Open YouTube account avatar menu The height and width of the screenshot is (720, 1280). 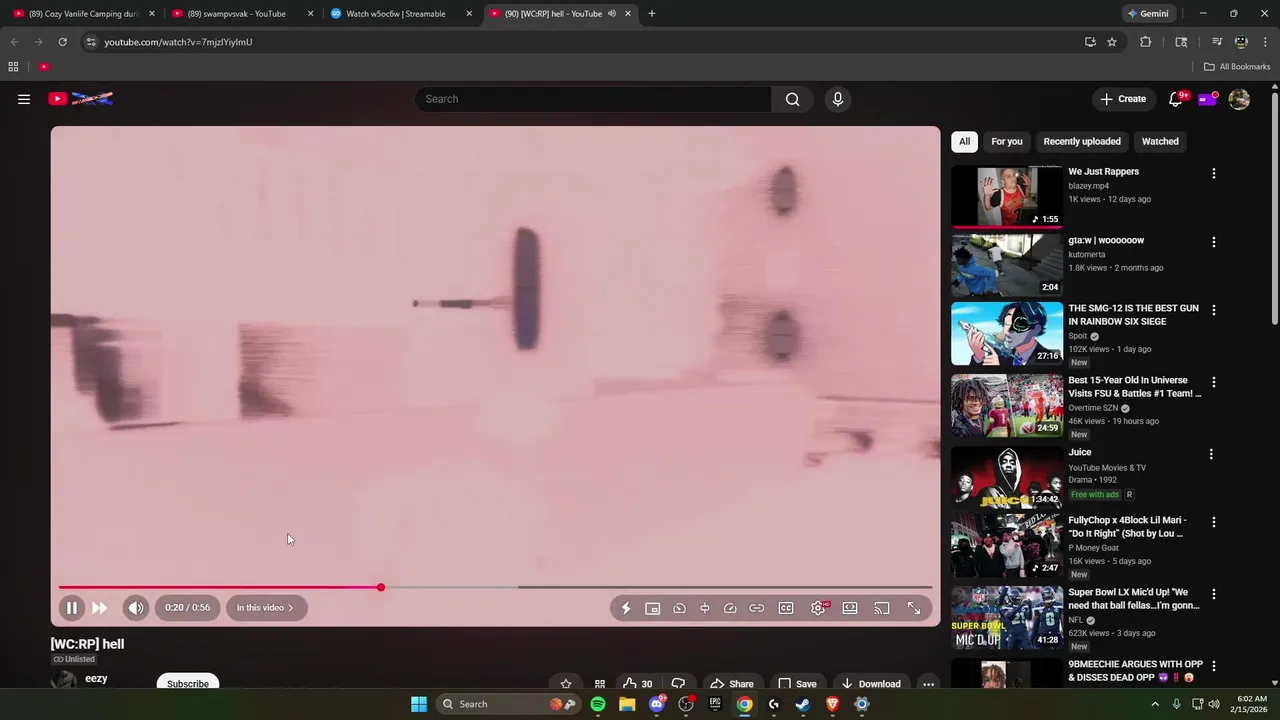1239,99
